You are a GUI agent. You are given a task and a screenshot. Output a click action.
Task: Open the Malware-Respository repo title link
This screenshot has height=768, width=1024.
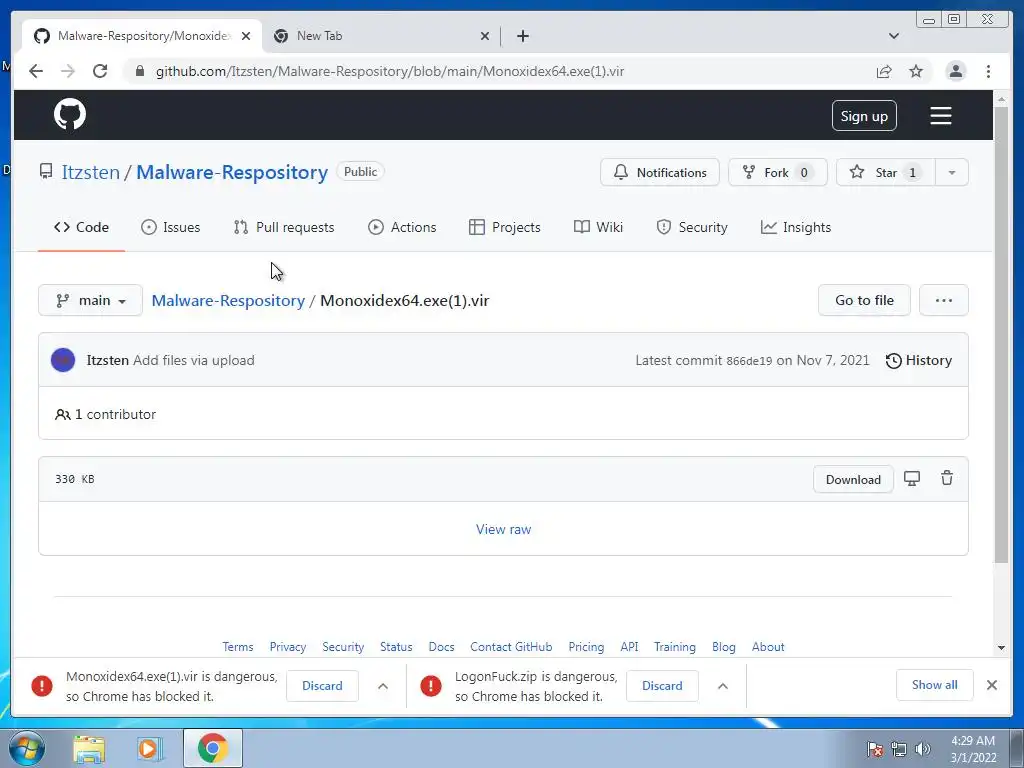coord(232,172)
